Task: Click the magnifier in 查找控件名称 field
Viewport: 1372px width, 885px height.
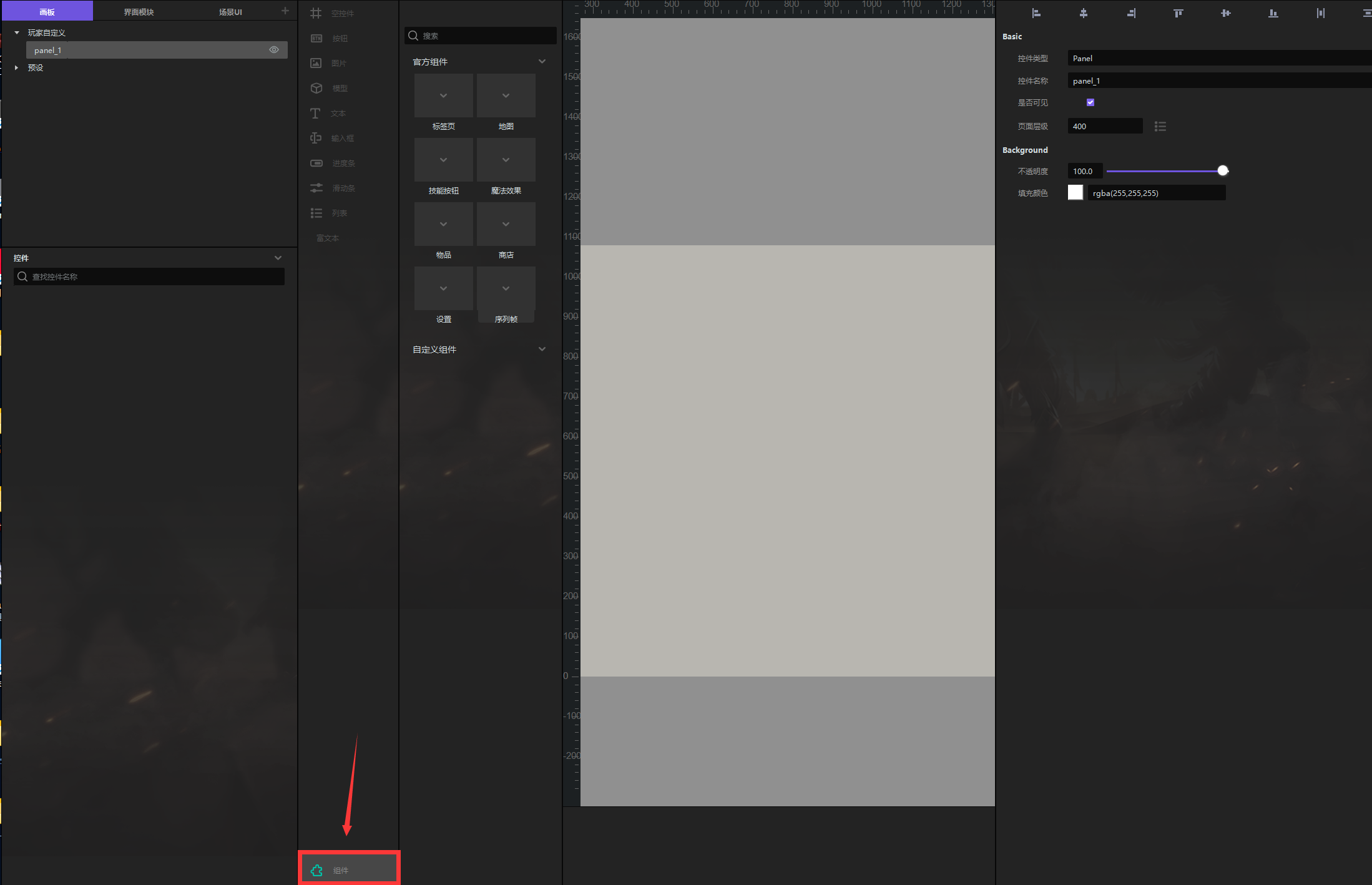Action: click(x=22, y=276)
